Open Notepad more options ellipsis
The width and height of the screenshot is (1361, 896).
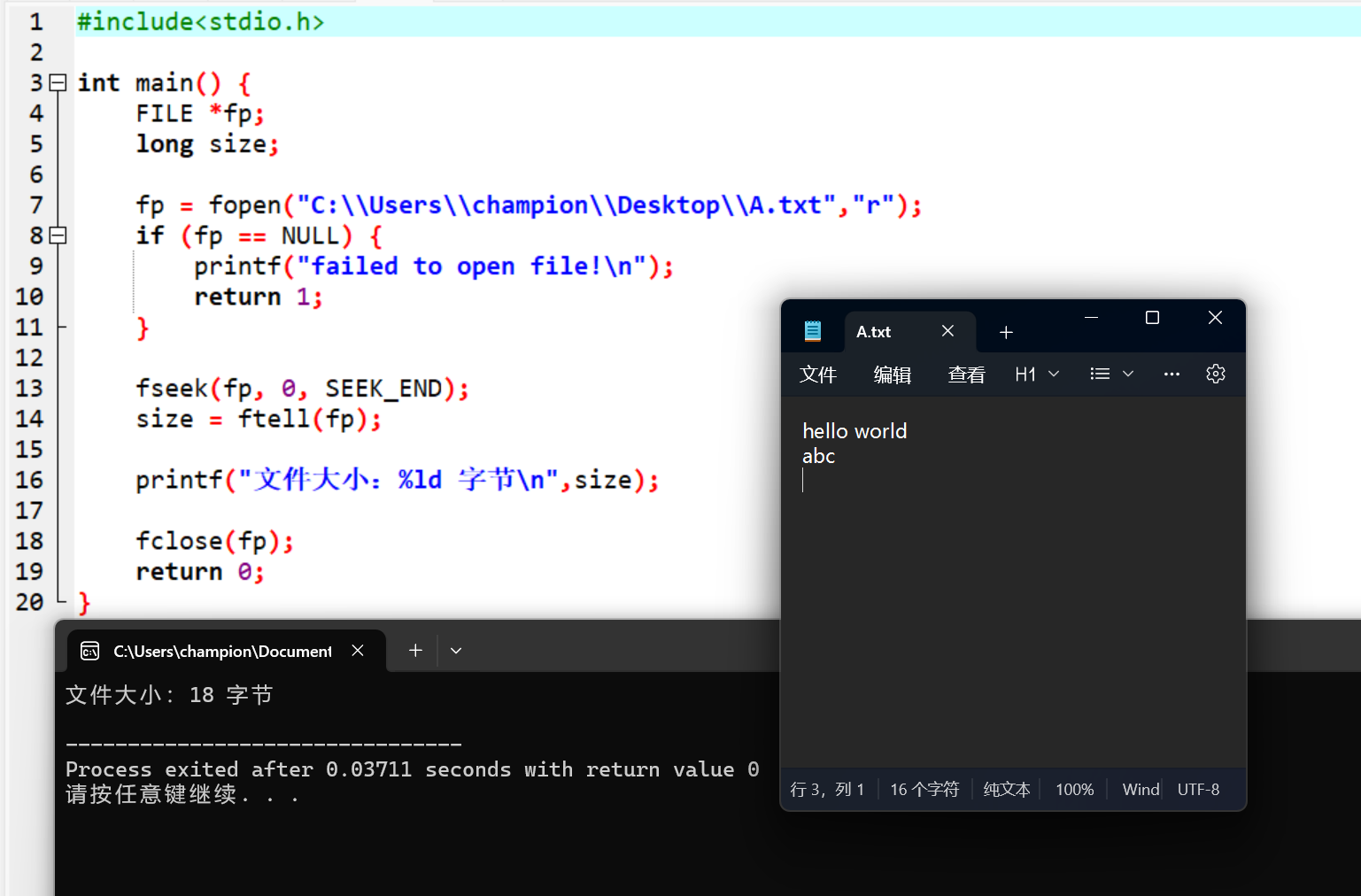click(1172, 374)
